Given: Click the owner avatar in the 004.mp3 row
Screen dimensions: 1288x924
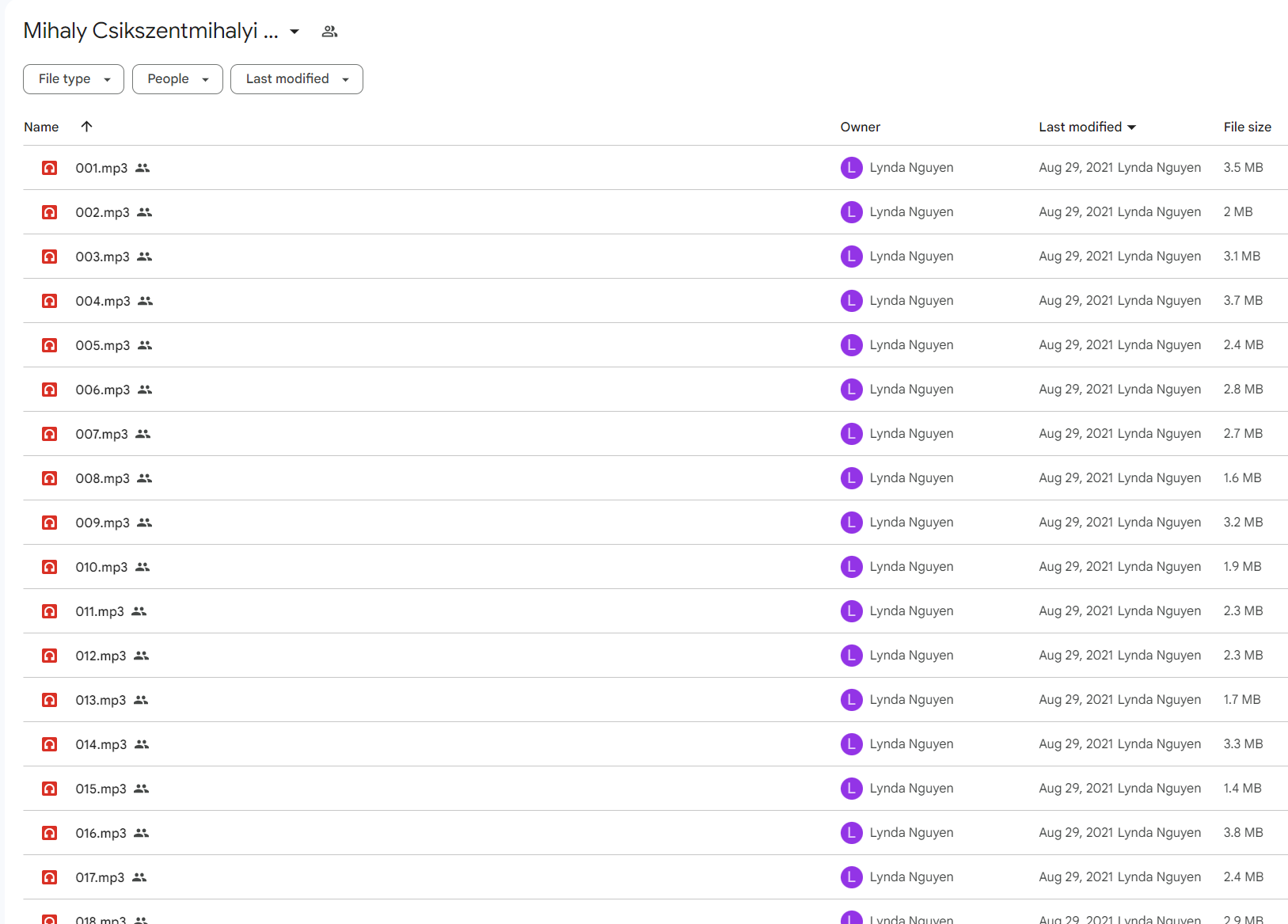Looking at the screenshot, I should click(851, 301).
